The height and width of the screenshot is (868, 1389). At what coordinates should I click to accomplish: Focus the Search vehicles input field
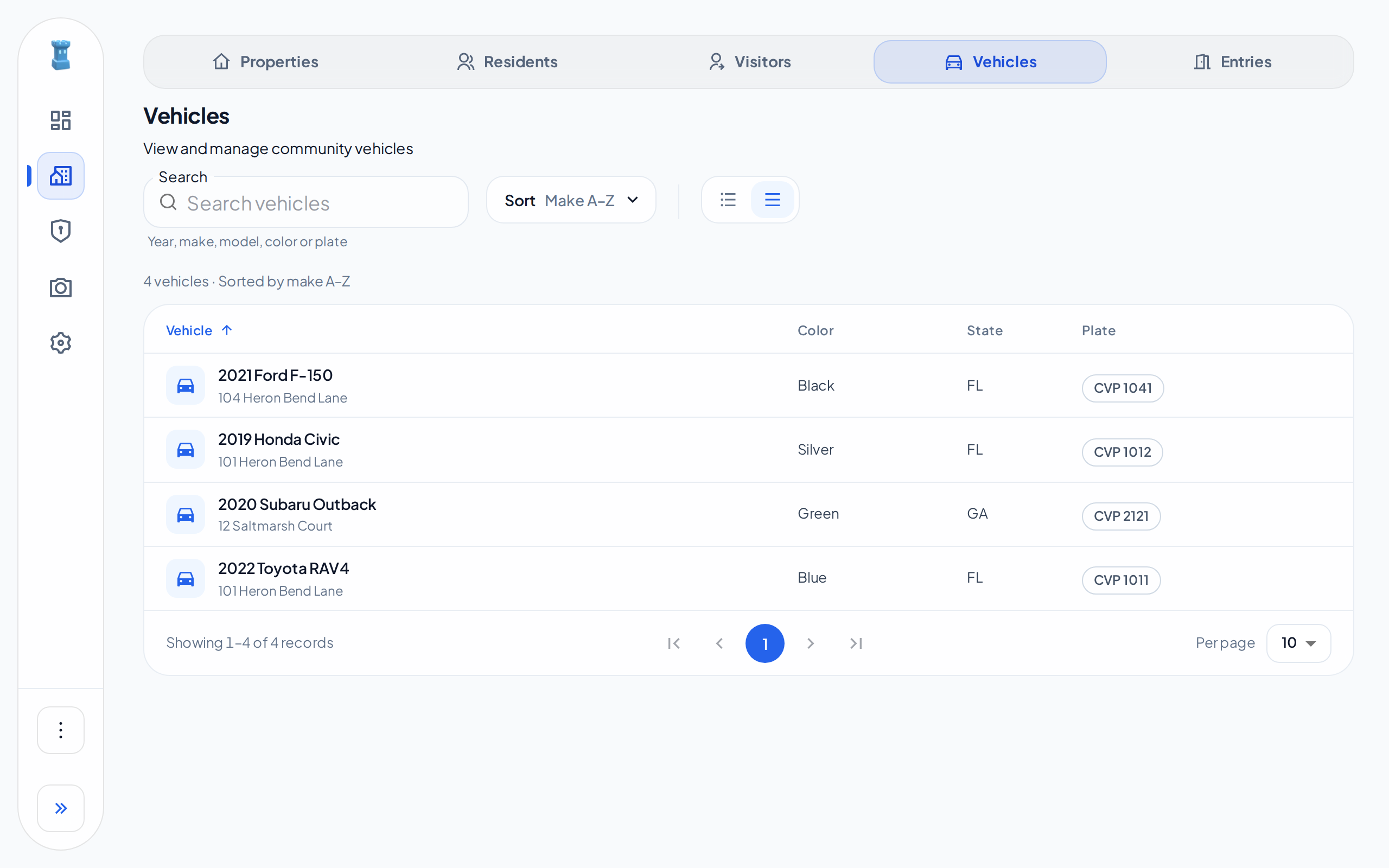click(306, 203)
